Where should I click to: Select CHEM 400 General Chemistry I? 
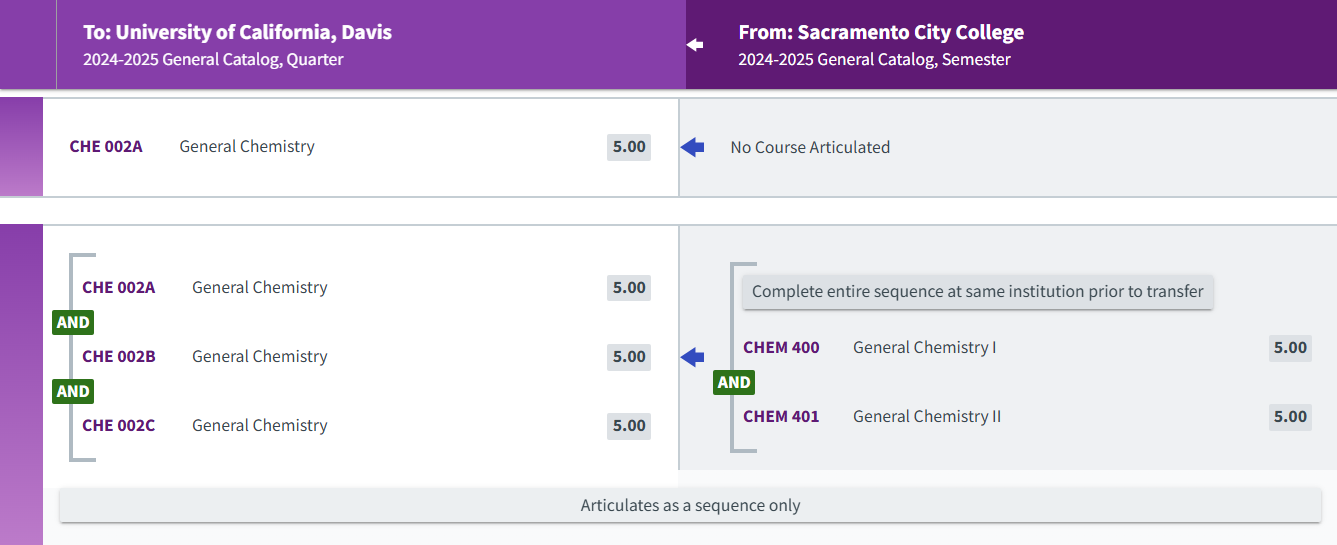coord(781,348)
